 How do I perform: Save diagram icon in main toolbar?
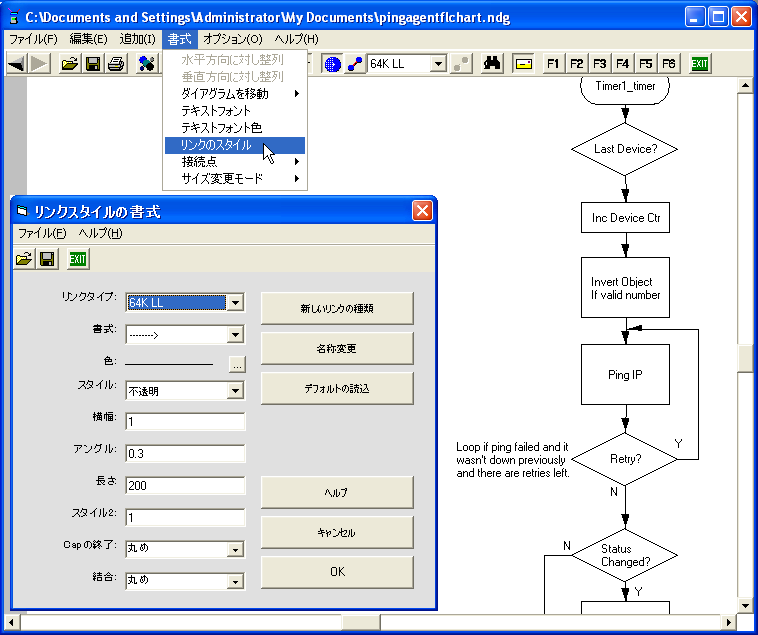click(x=93, y=63)
